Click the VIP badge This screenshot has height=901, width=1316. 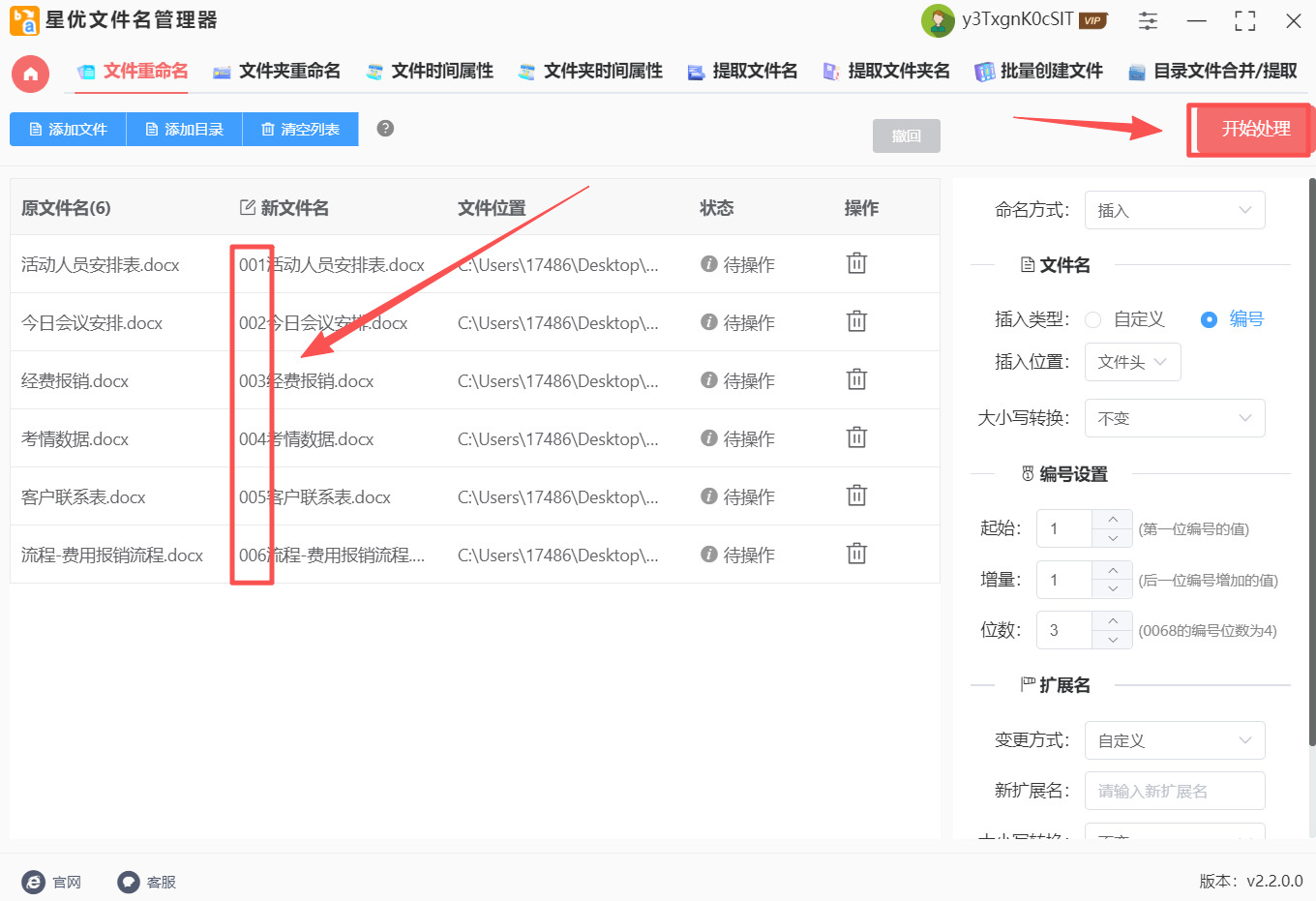click(1093, 20)
